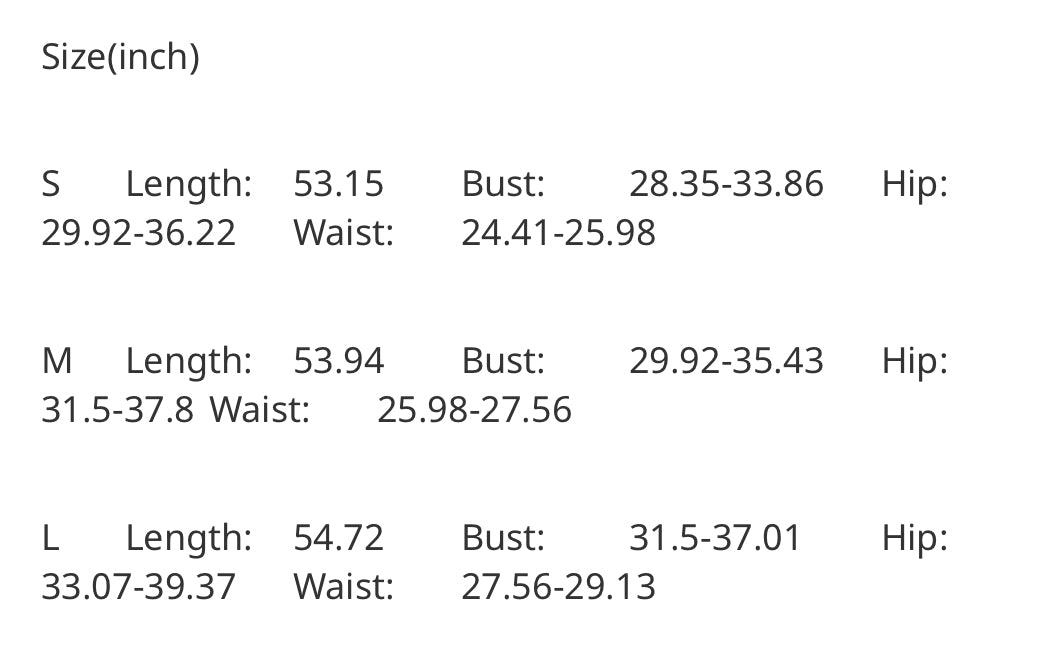Click the S size label
The image size is (1050, 666).
[51, 184]
